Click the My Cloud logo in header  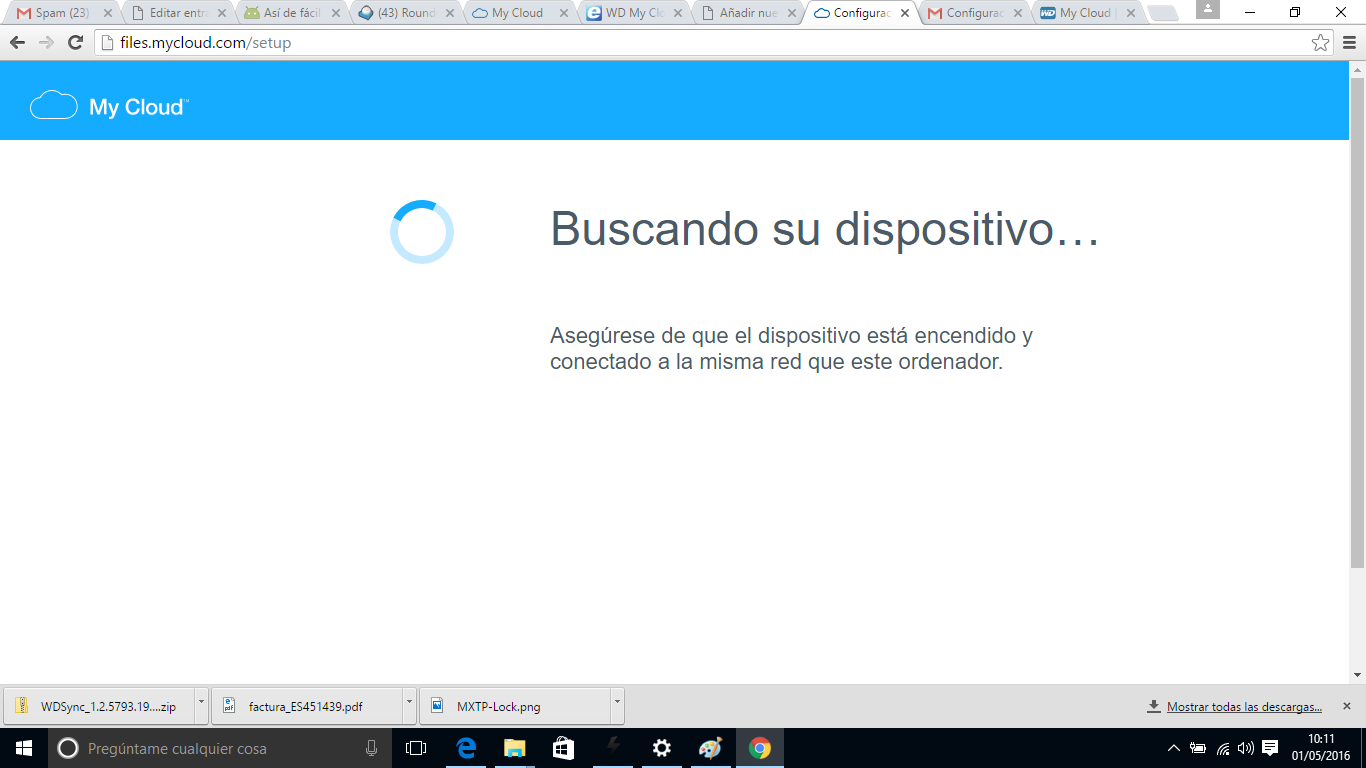point(109,106)
